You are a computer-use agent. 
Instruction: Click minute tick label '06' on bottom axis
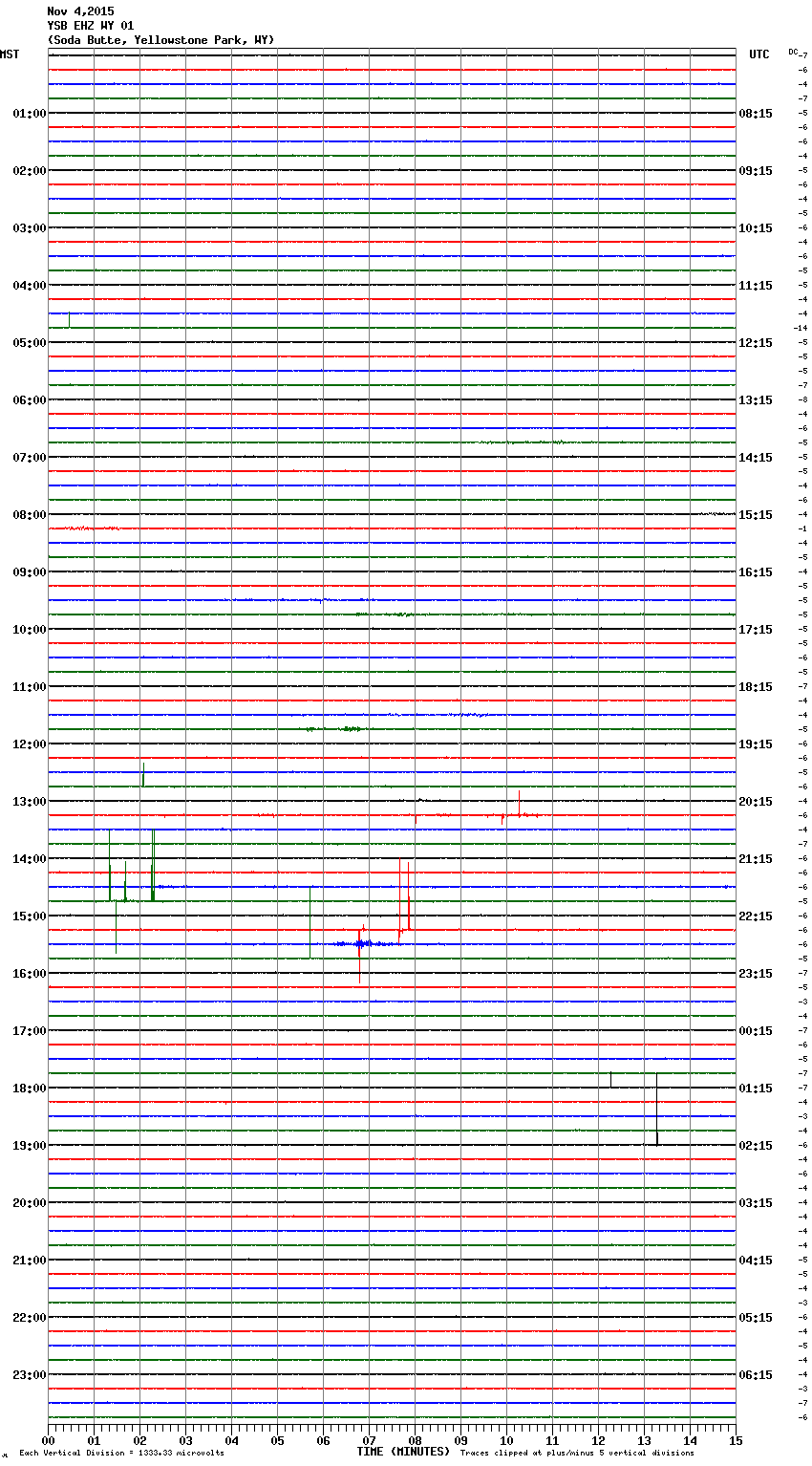323,1440
